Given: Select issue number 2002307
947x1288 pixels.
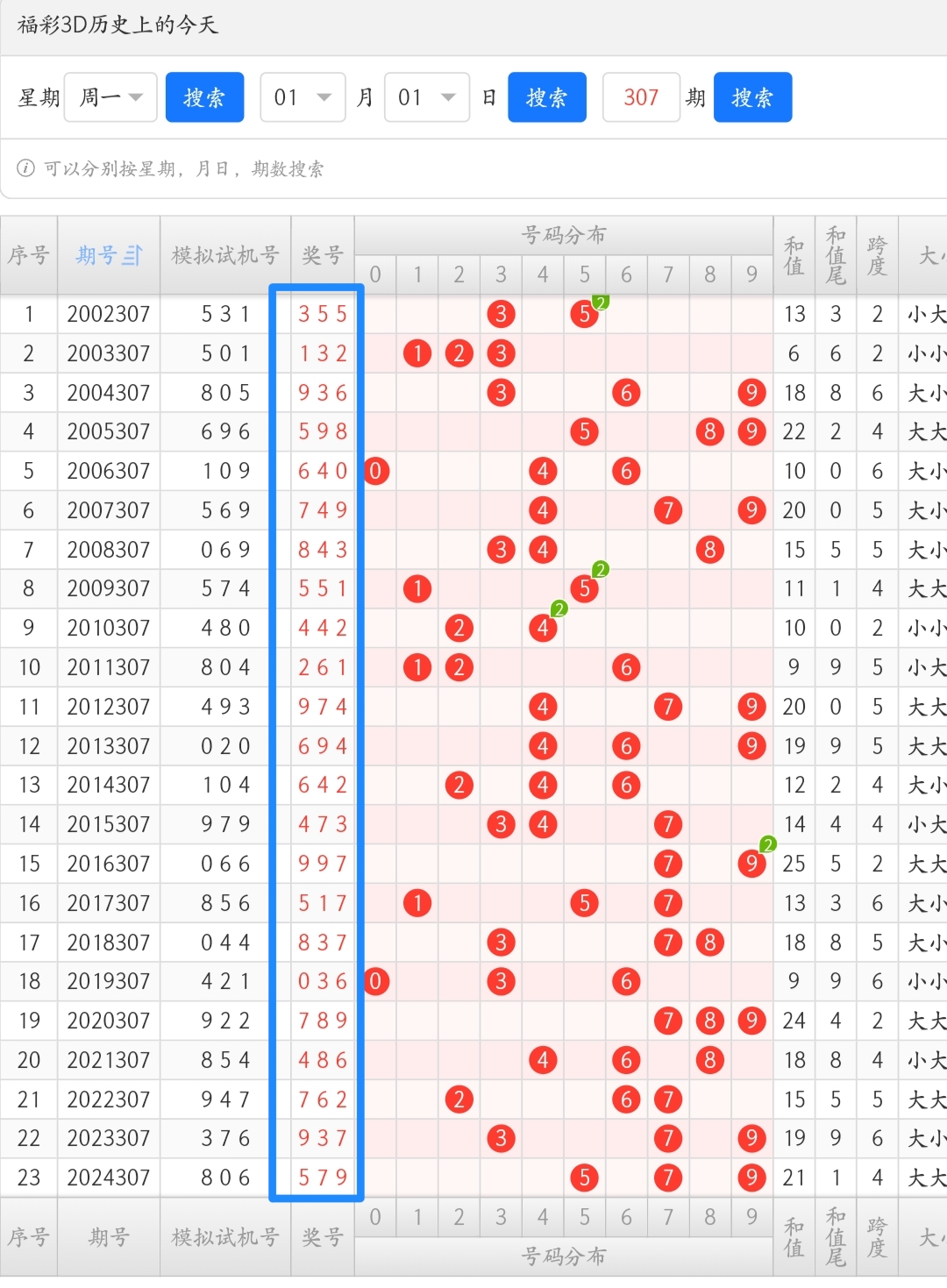Looking at the screenshot, I should pos(109,314).
